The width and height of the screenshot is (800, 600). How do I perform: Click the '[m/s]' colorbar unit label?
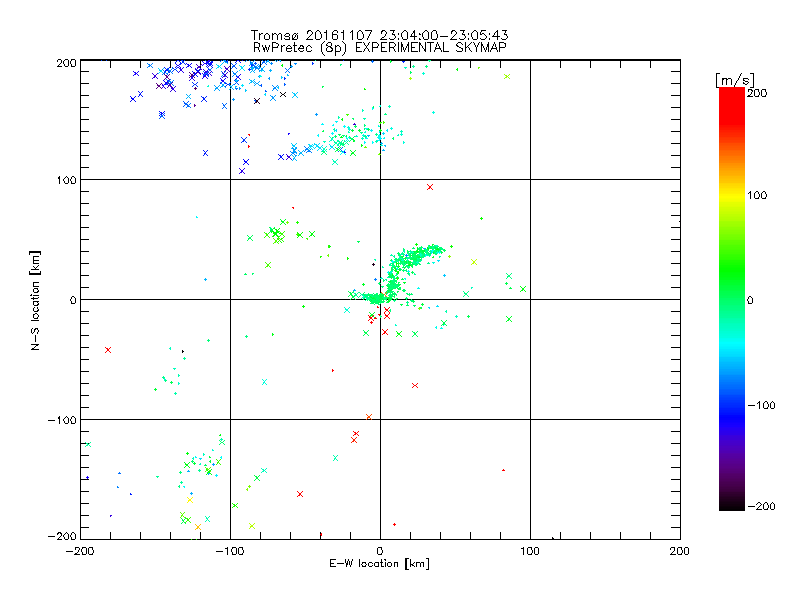(734, 80)
